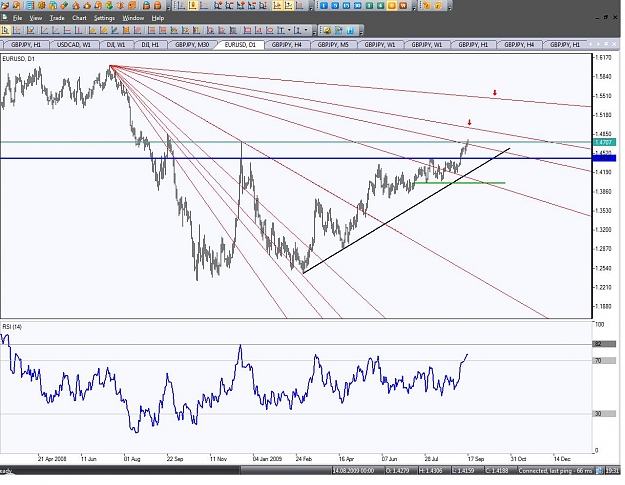Open the Trade menu

(57, 18)
